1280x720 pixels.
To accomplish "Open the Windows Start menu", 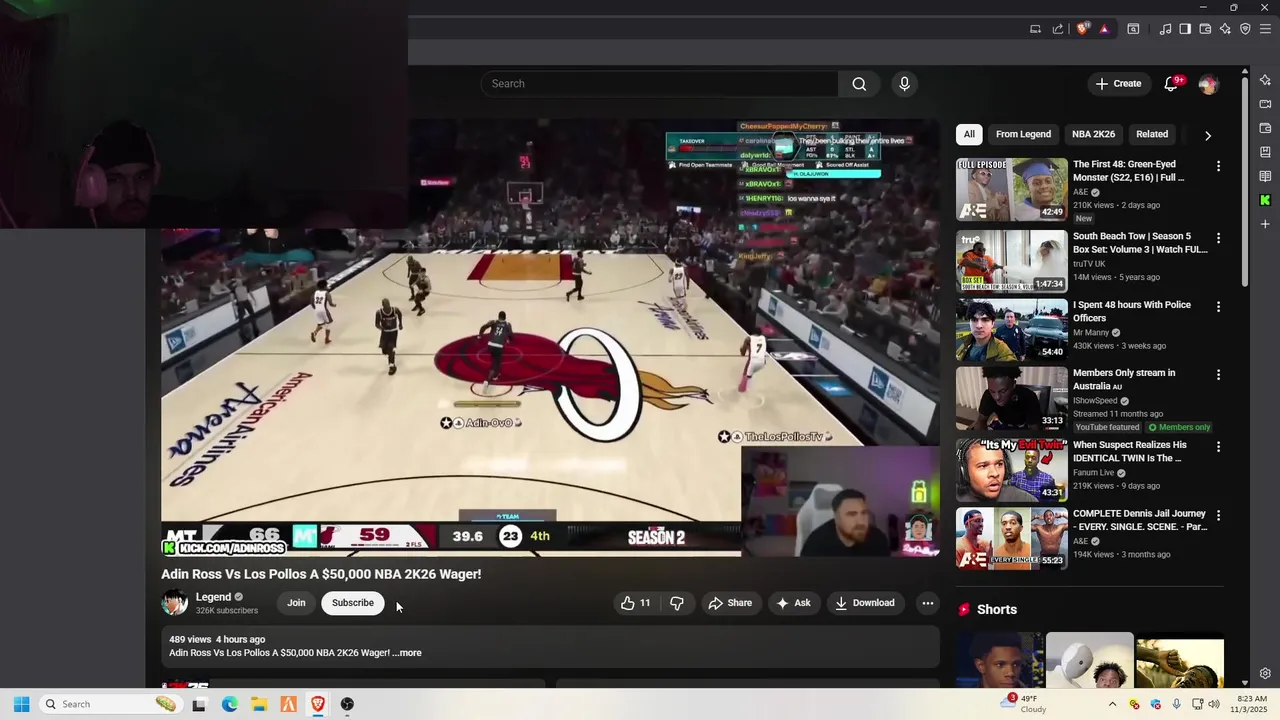I will click(x=21, y=704).
